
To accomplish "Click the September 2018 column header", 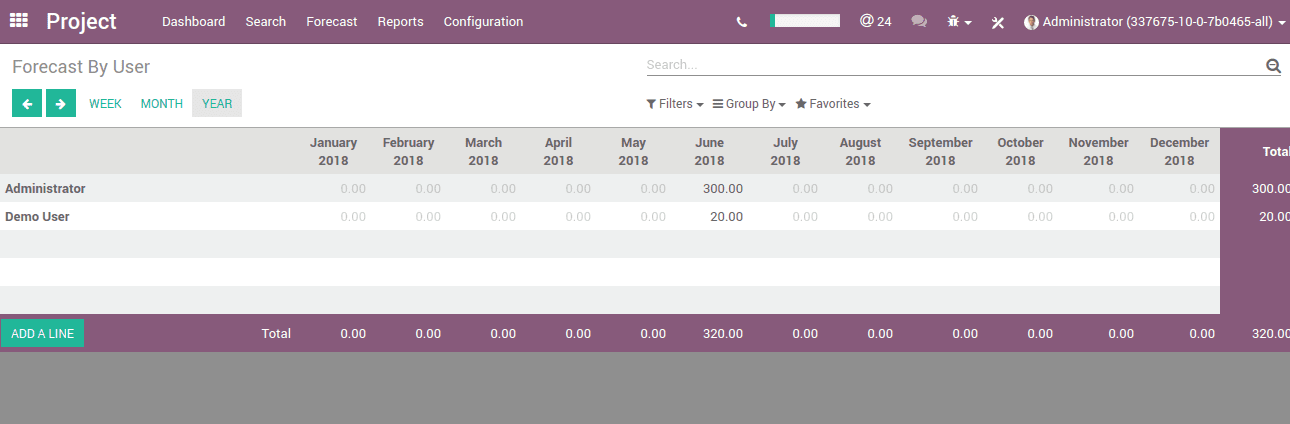I will (x=940, y=151).
